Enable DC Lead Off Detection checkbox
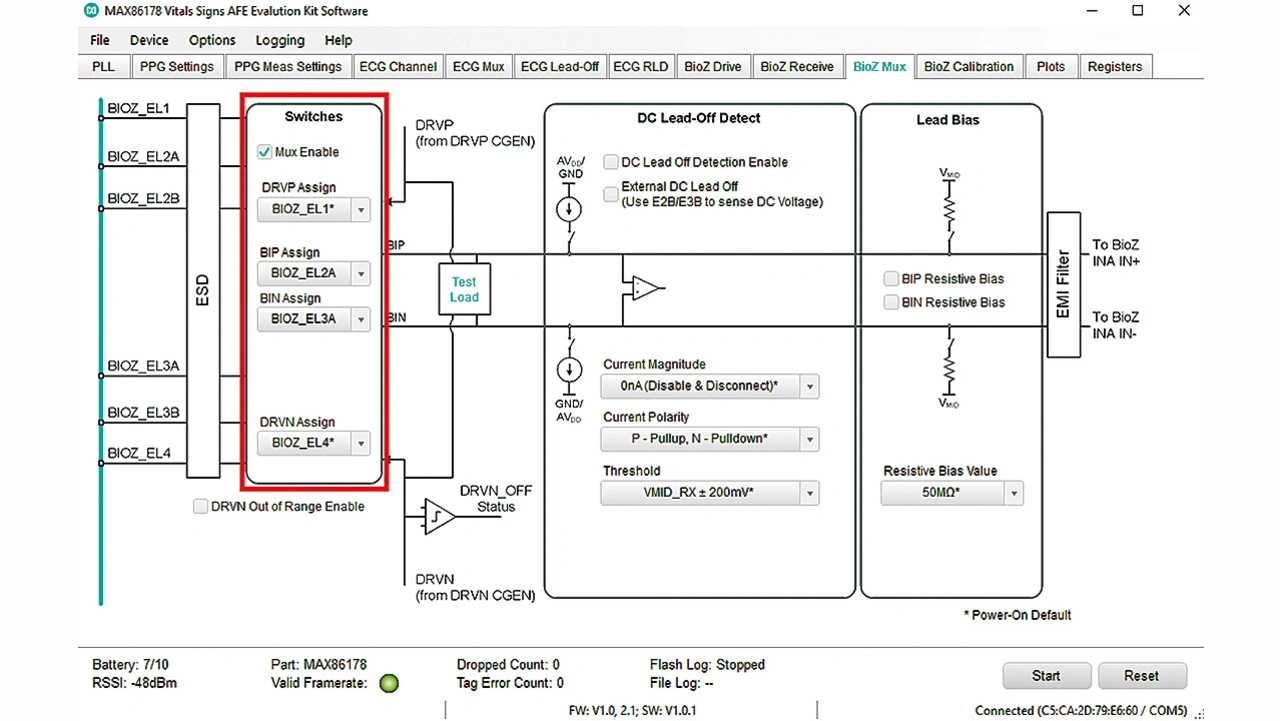 611,162
